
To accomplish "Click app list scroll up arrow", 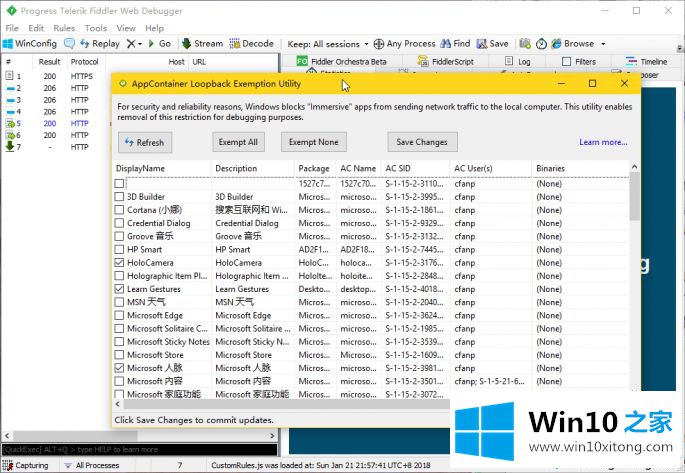I will pos(634,167).
